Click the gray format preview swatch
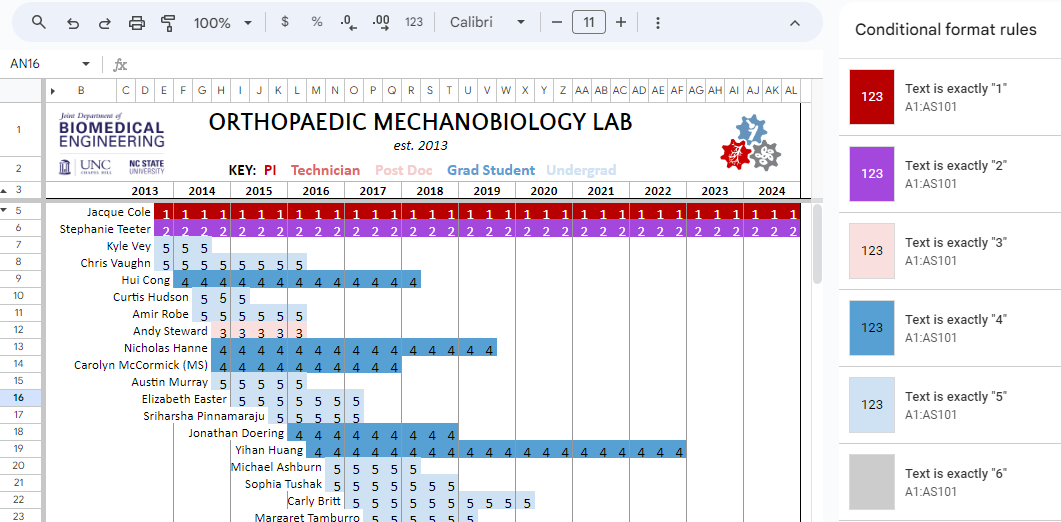Viewport: 1061px width, 522px height. click(872, 481)
